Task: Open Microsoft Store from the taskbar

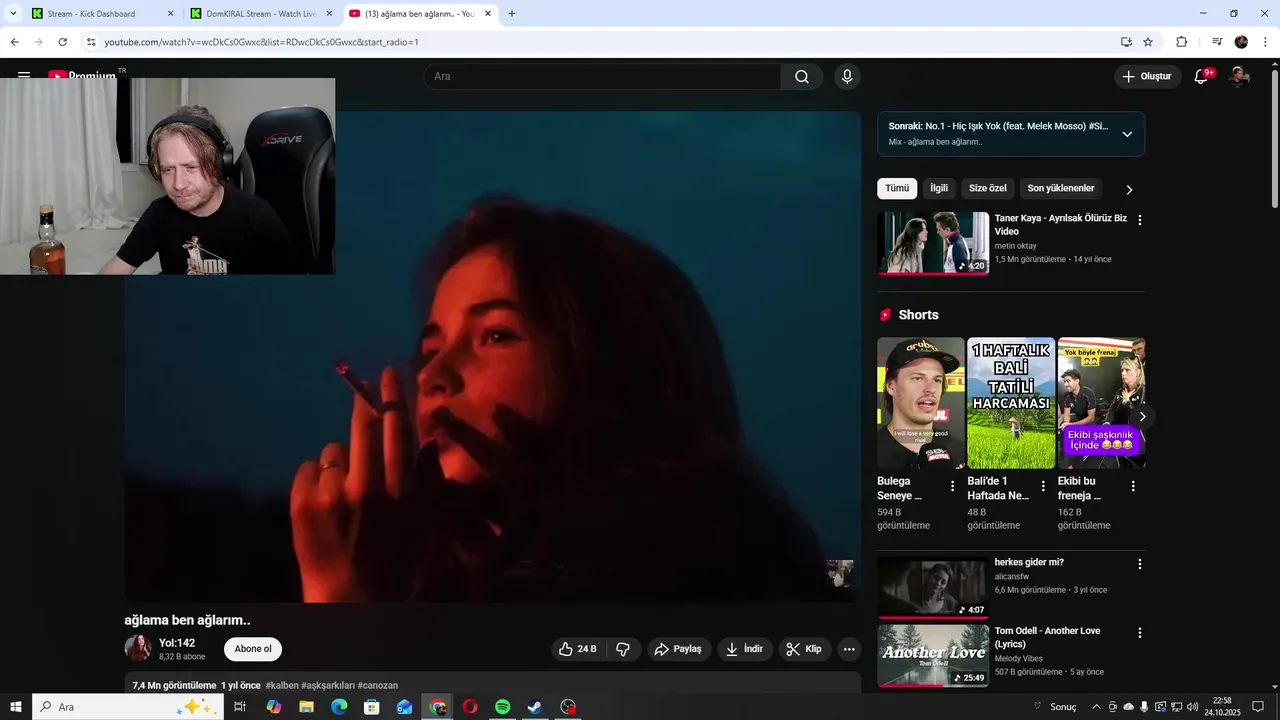Action: point(372,707)
